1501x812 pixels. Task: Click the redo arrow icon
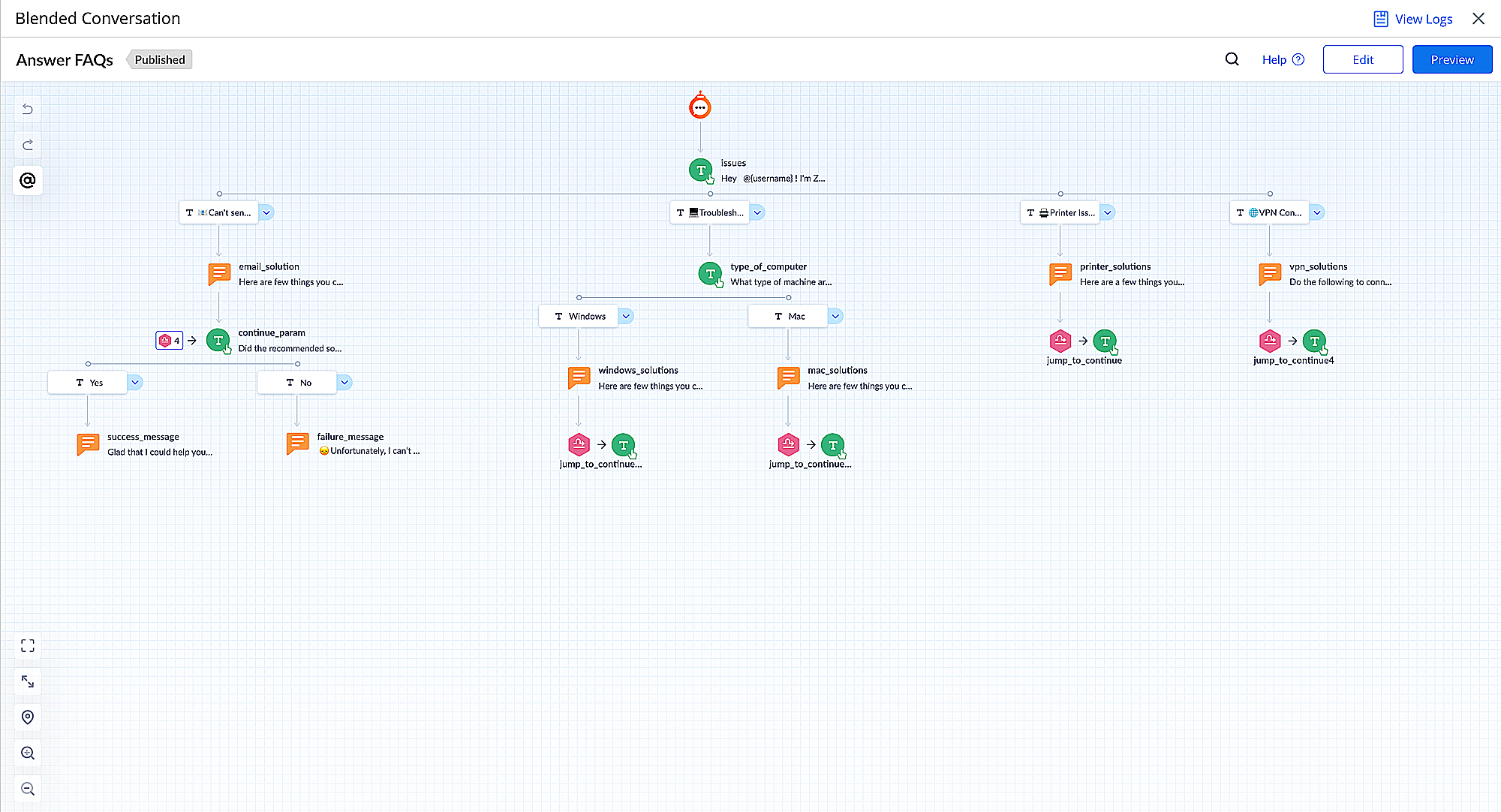coord(28,145)
